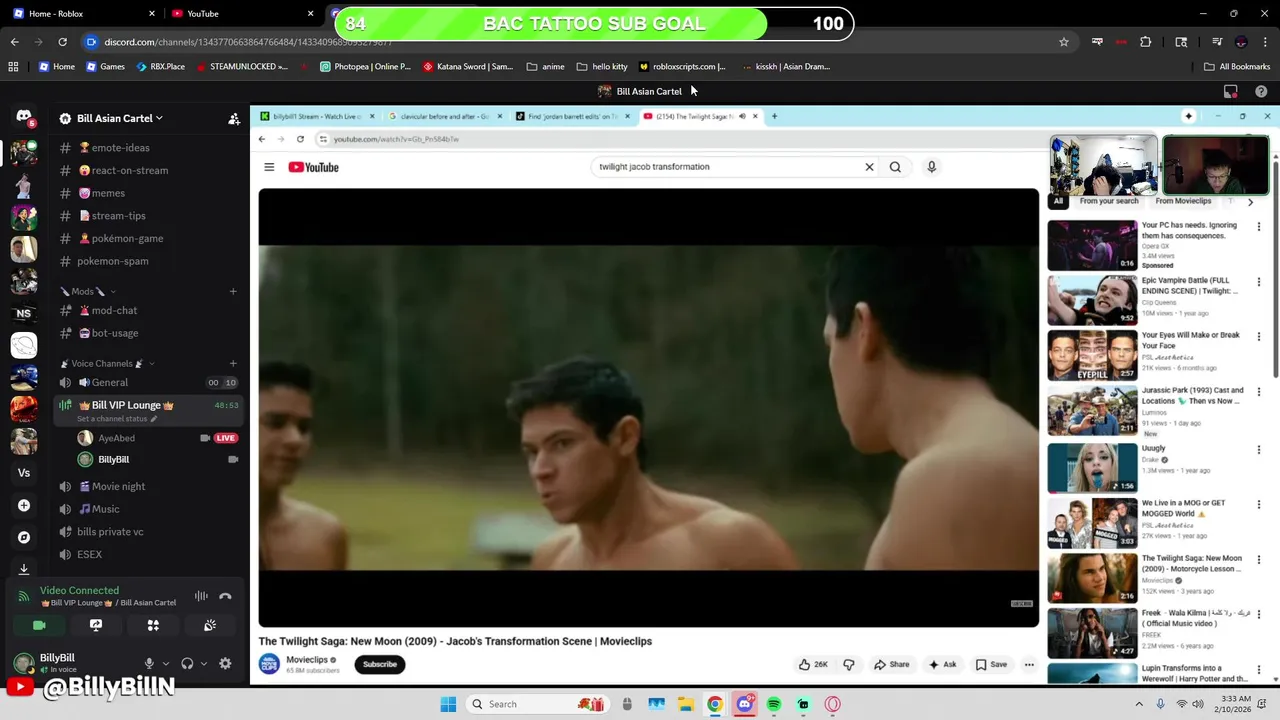The height and width of the screenshot is (720, 1280).
Task: Click the YouTube logo home link
Action: pyautogui.click(x=313, y=167)
